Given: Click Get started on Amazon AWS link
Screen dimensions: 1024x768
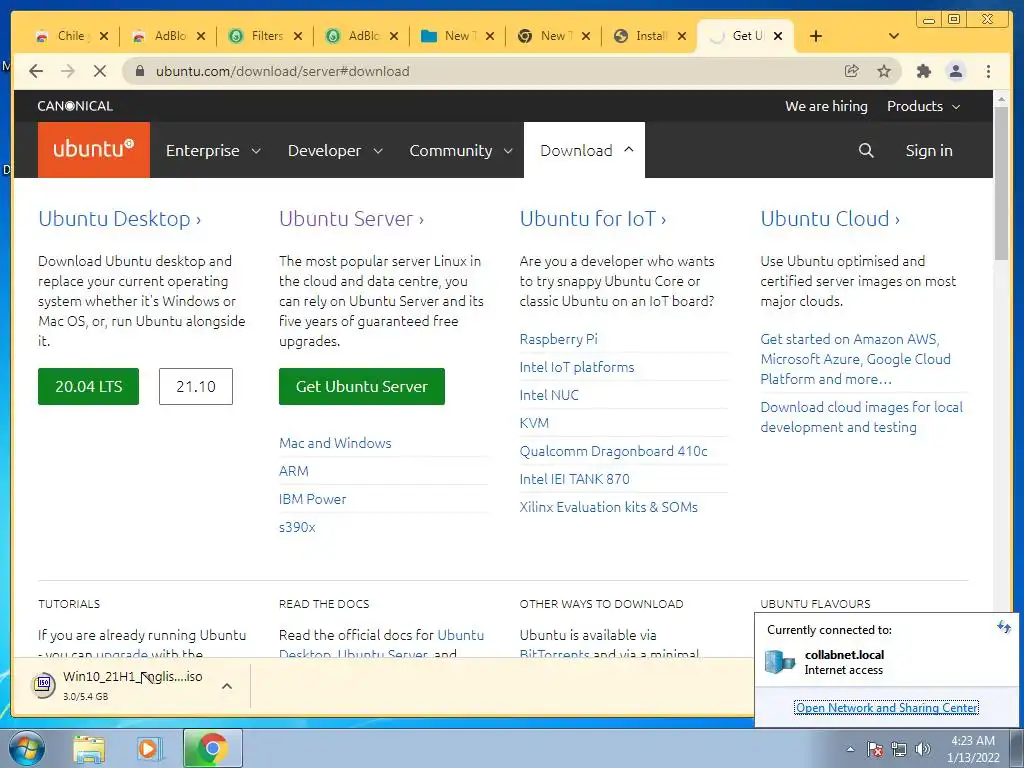Looking at the screenshot, I should (856, 359).
